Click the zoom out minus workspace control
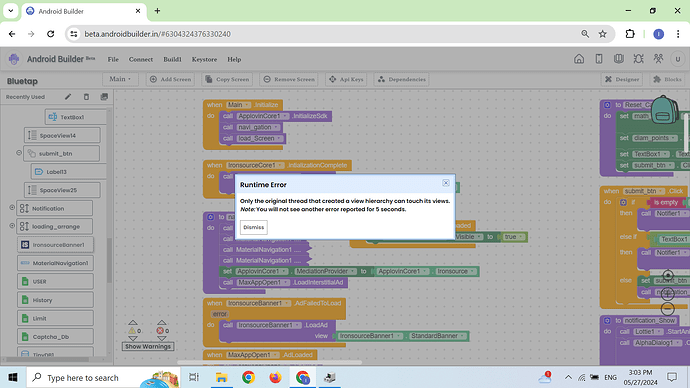This screenshot has height=388, width=690. point(668,309)
